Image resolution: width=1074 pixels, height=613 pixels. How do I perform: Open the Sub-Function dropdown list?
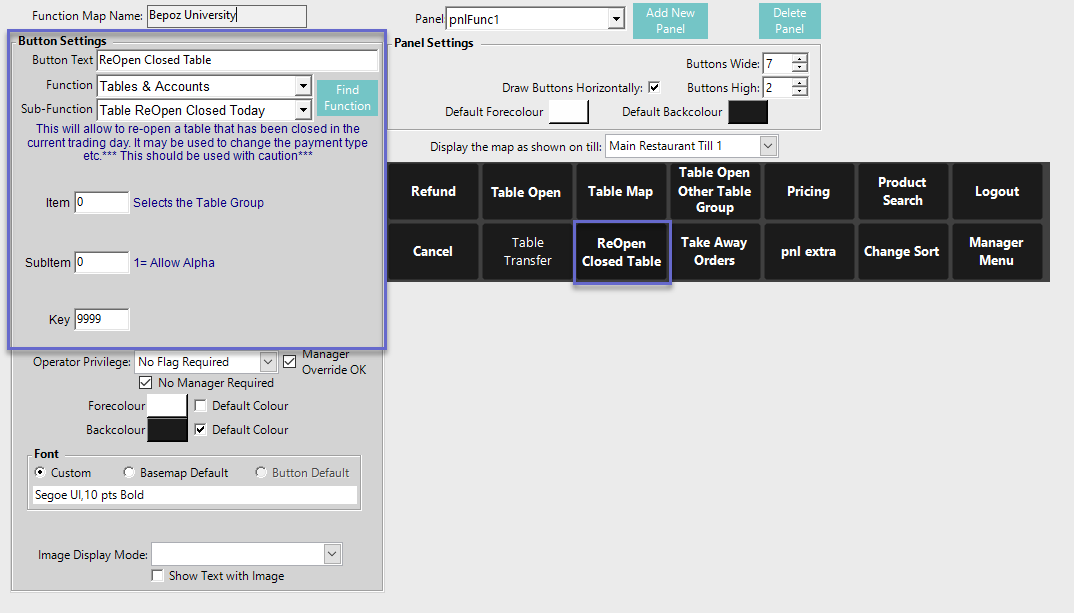[303, 110]
